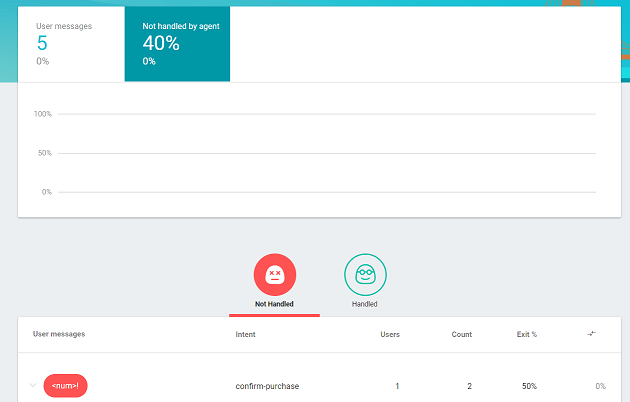This screenshot has width=630, height=402.
Task: Sort by Users column header
Action: coord(390,334)
